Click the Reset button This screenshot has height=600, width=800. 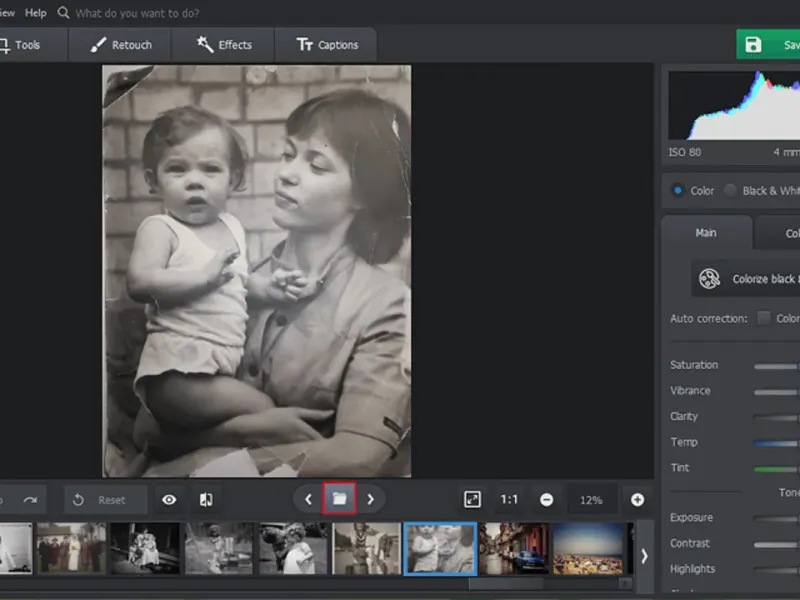point(105,499)
